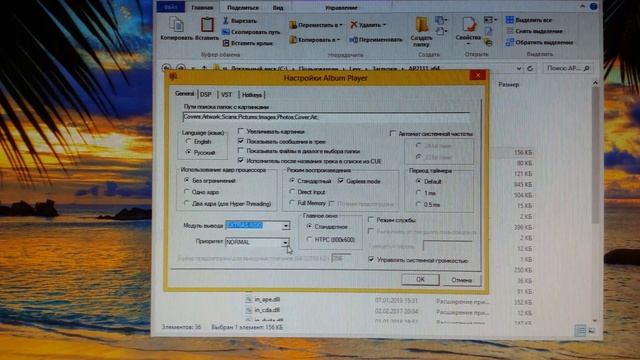Open the address bar history dropdown
This screenshot has height=360, width=640.
(x=518, y=69)
